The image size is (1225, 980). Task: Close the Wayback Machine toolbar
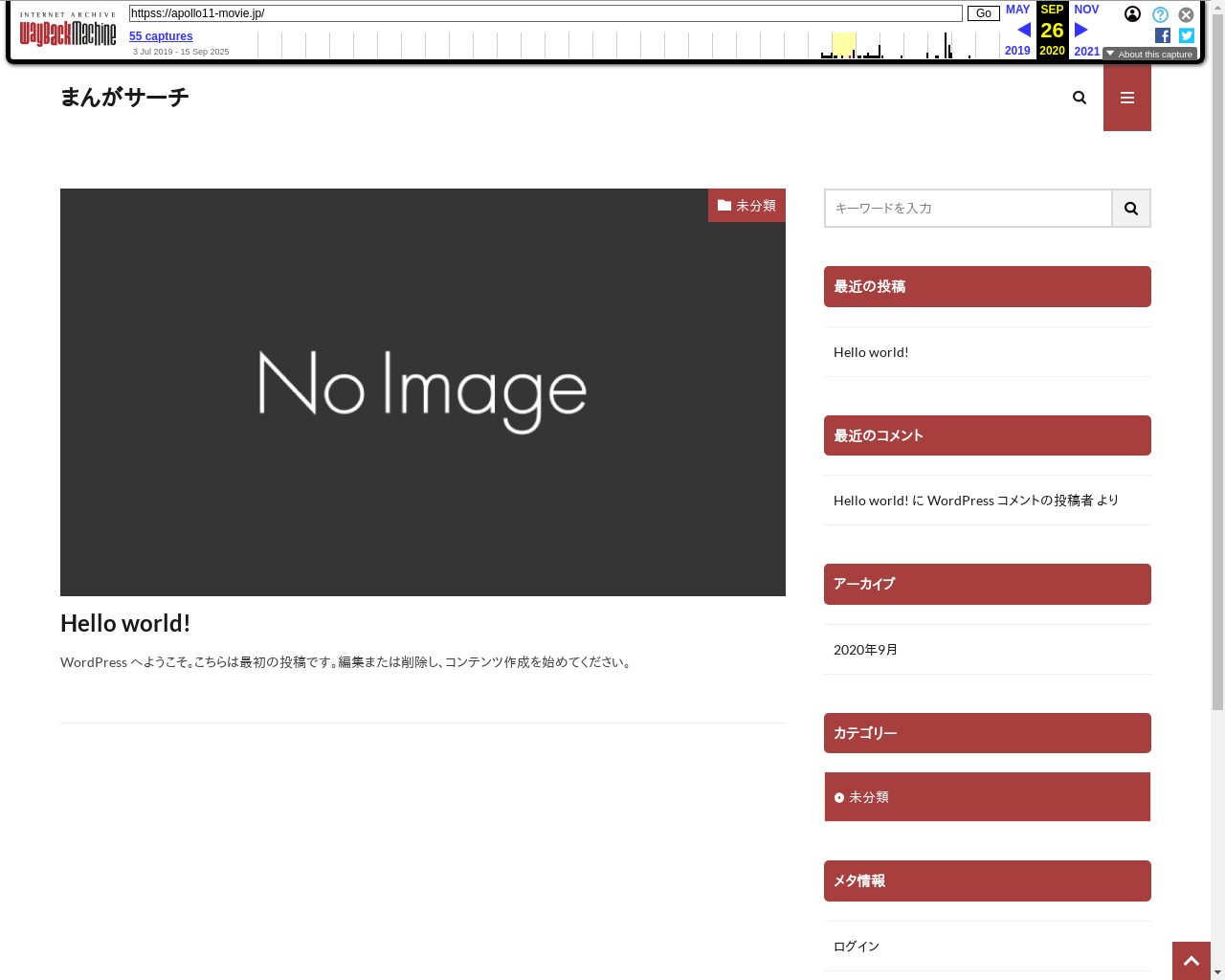[x=1186, y=14]
